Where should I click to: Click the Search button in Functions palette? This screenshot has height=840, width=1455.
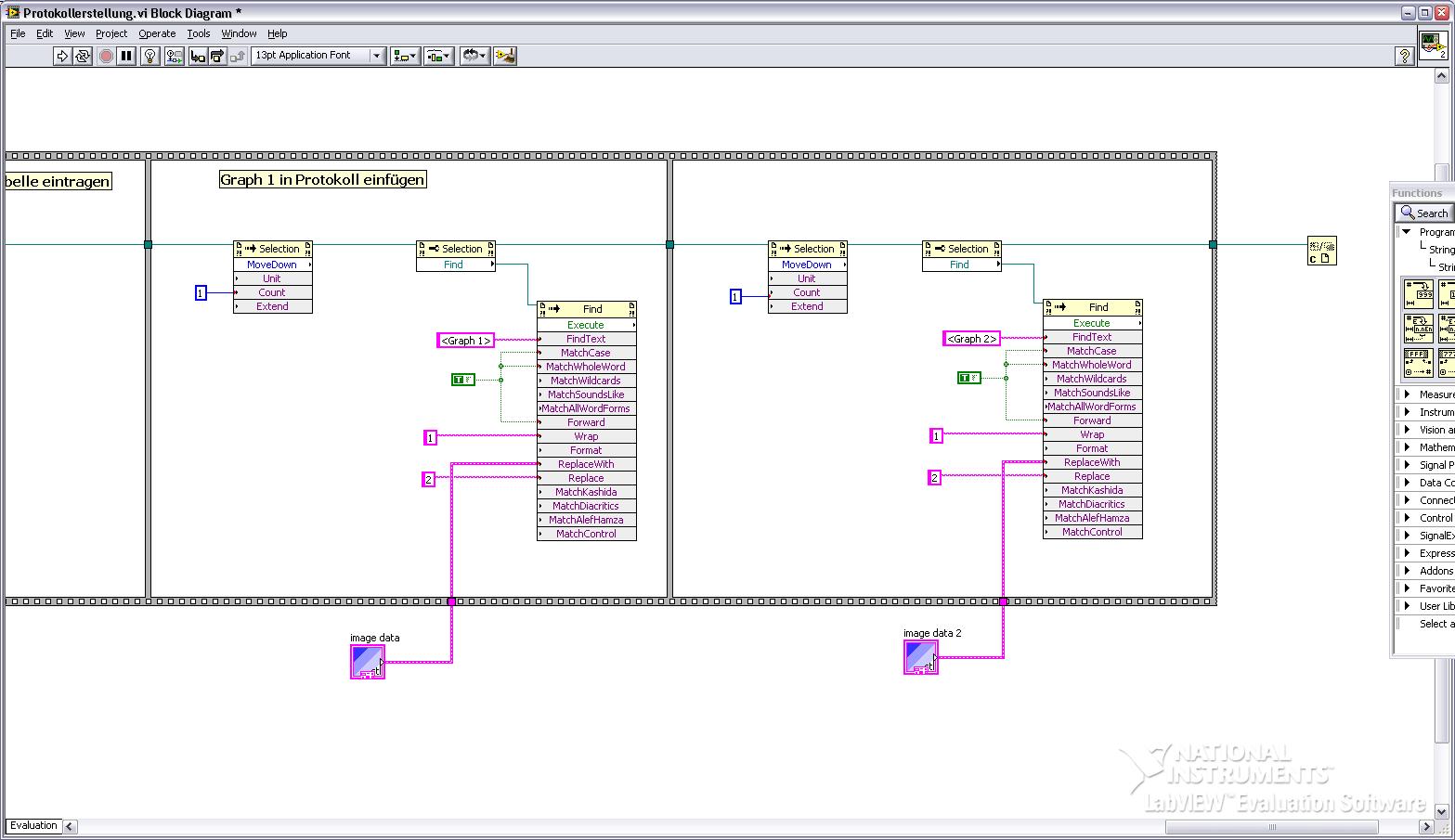[1424, 213]
